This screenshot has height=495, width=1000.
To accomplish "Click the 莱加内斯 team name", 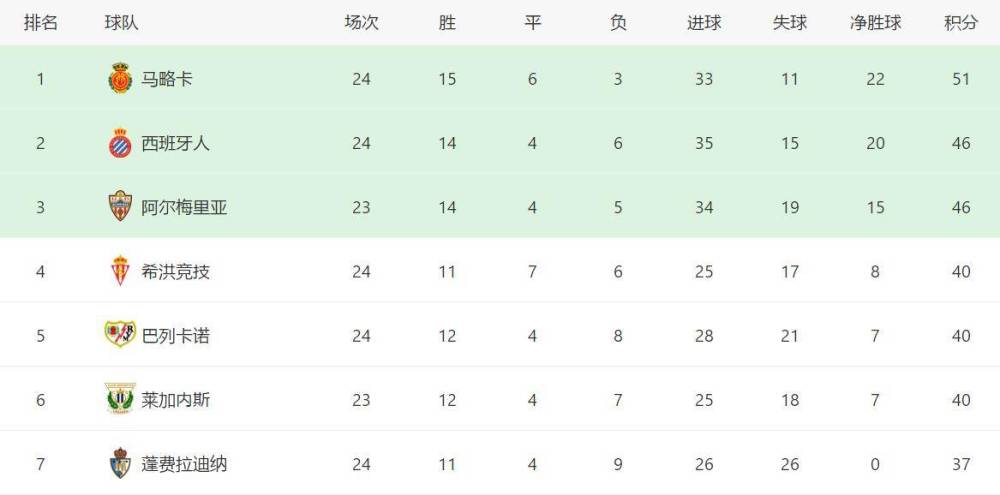I will coord(175,401).
